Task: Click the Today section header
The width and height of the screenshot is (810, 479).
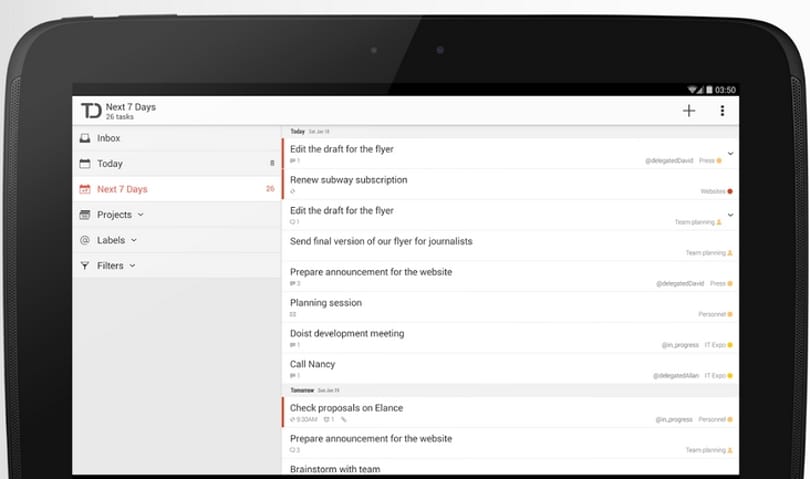Action: (x=510, y=132)
